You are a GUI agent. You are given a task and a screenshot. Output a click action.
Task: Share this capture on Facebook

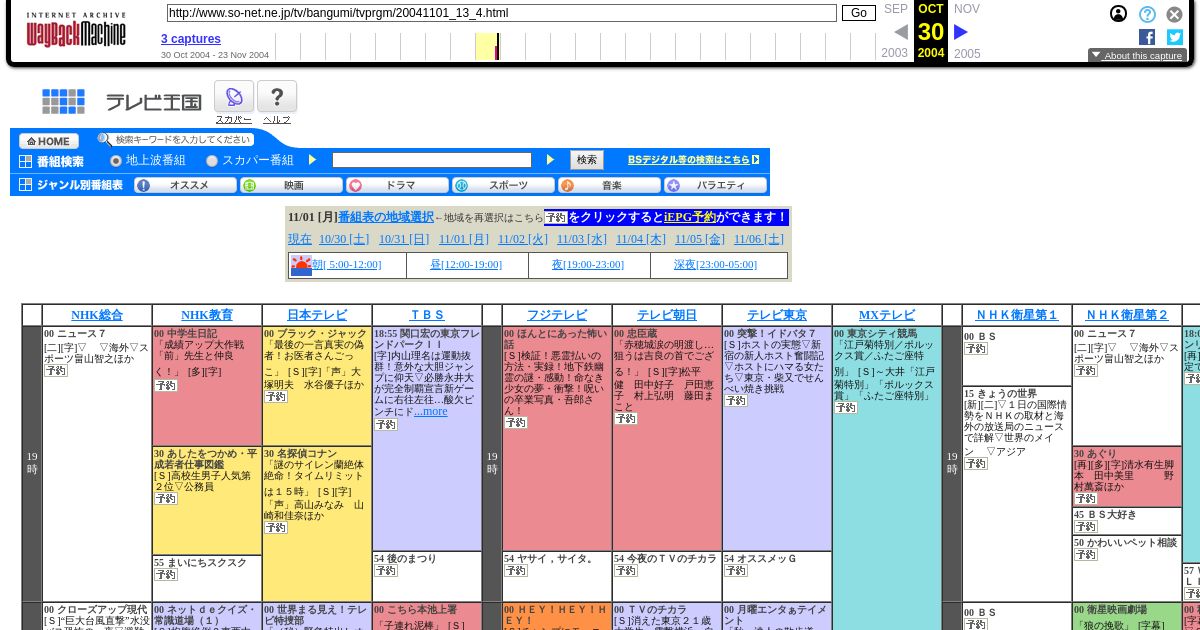tap(1147, 37)
